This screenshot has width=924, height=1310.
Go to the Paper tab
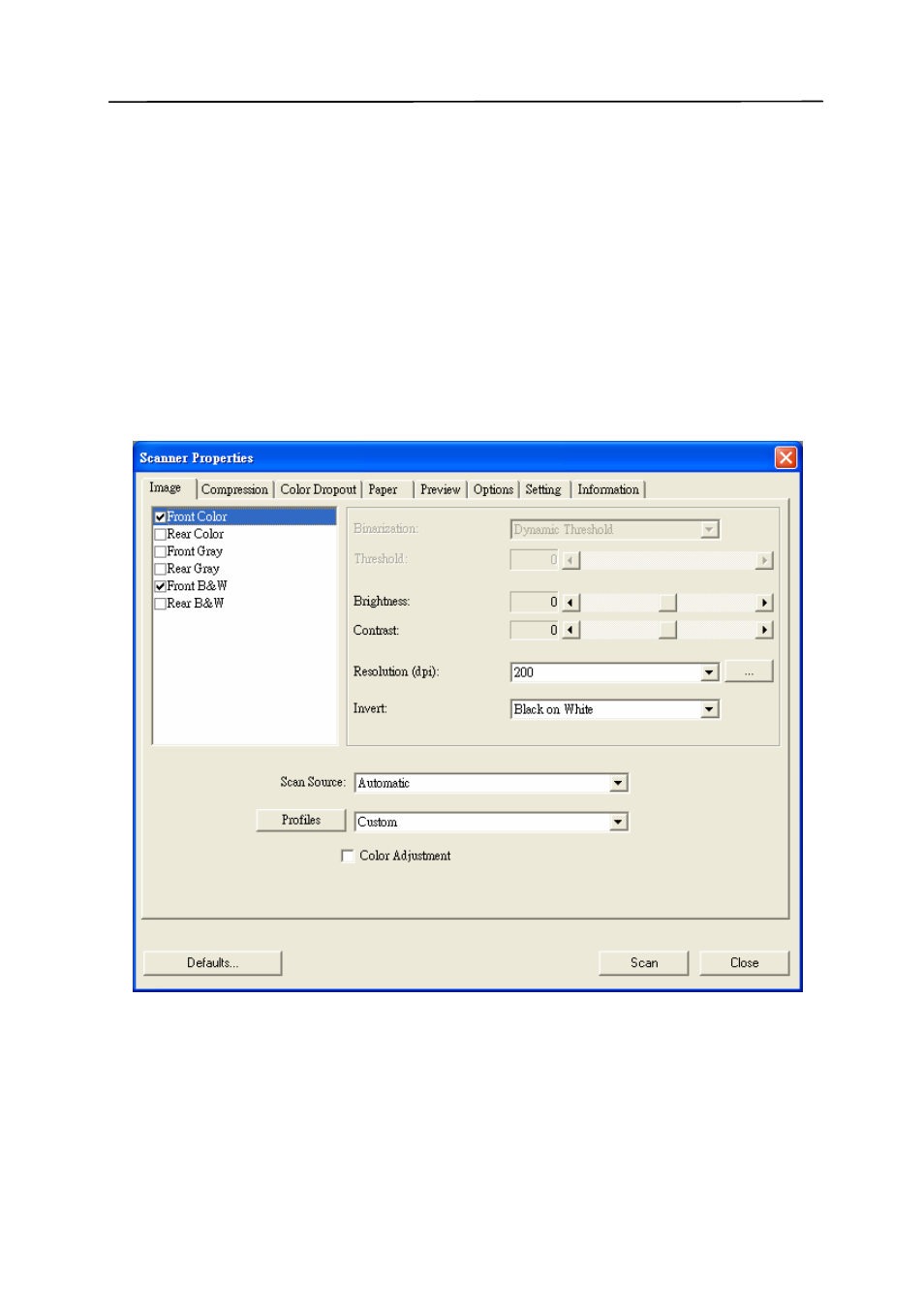click(384, 490)
